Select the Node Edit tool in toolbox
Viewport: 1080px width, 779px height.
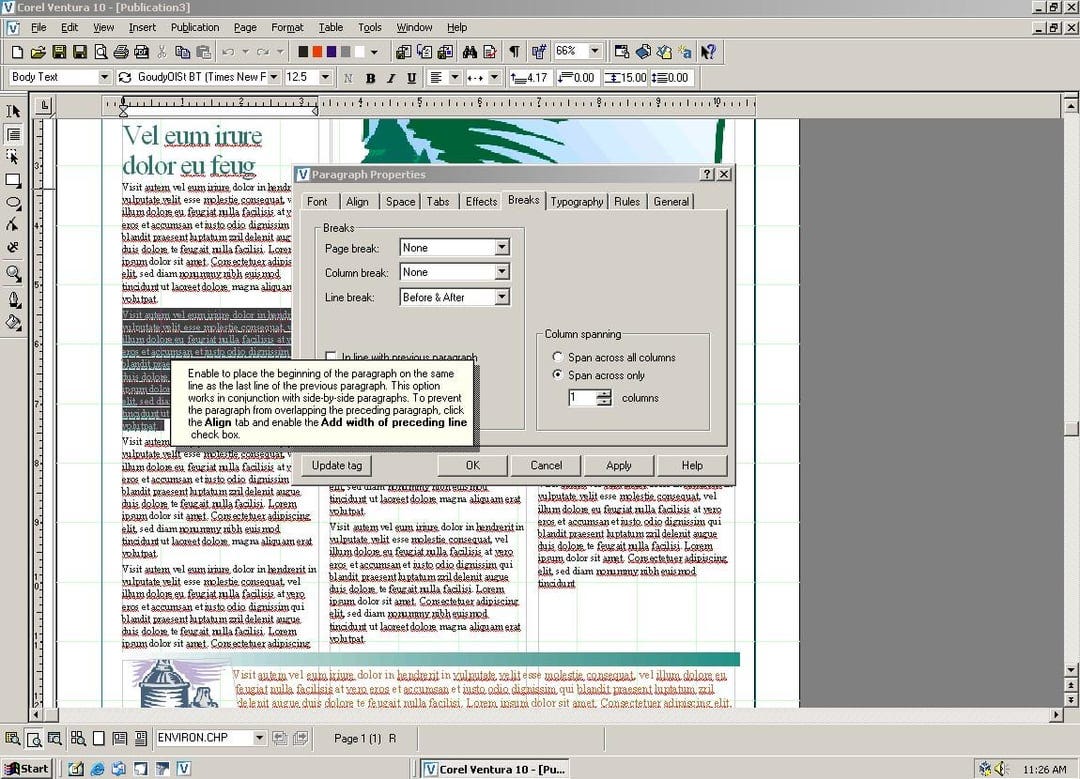pos(13,225)
